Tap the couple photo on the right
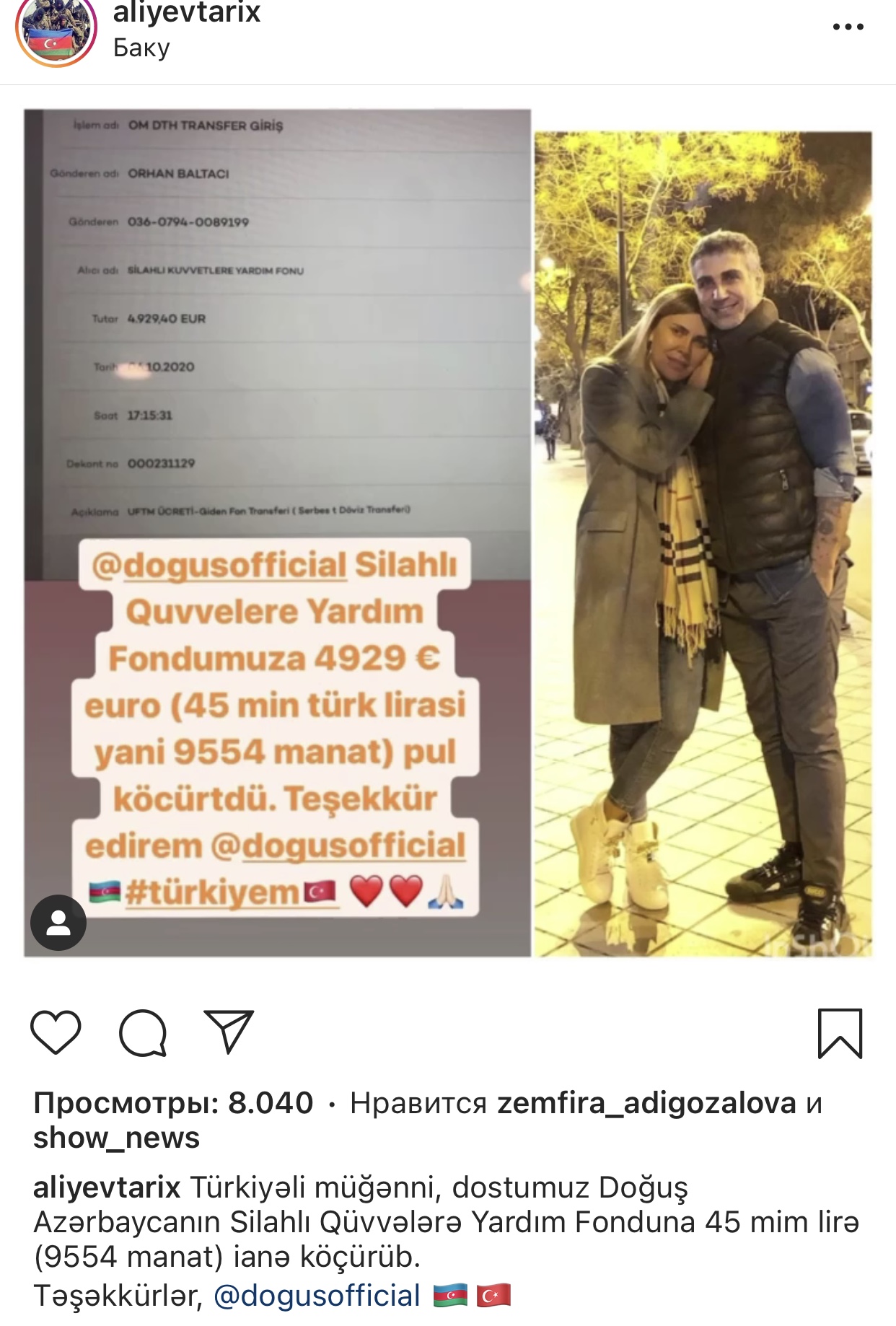 703,544
